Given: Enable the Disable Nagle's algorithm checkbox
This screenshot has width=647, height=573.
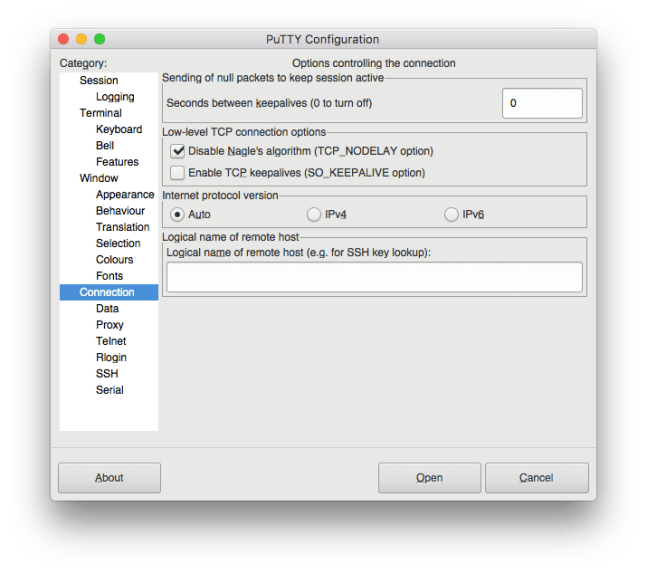Looking at the screenshot, I should tap(179, 151).
